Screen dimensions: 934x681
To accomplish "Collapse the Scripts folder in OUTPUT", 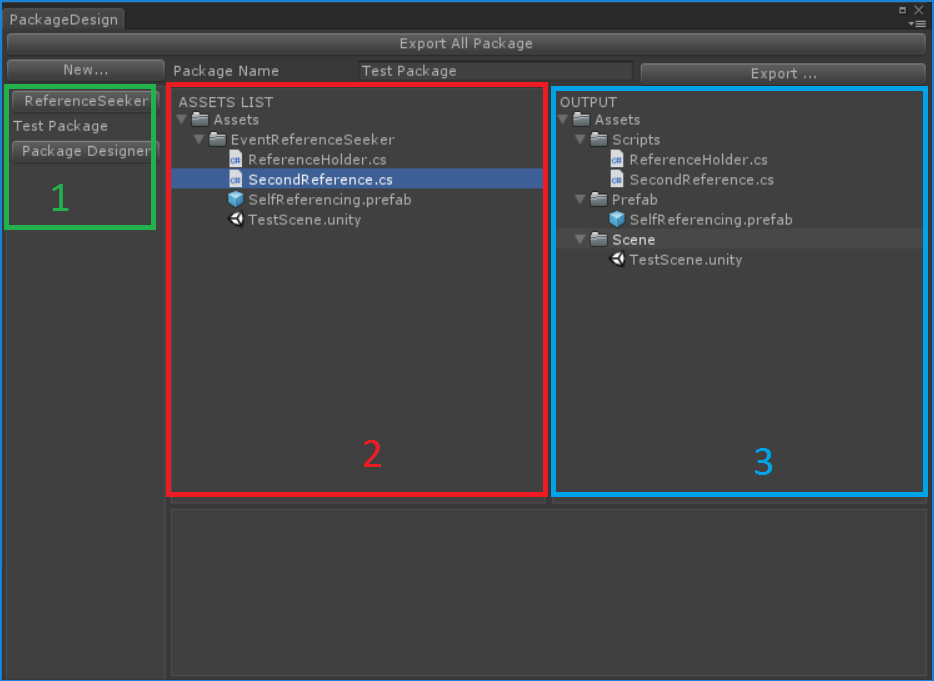I will coord(580,139).
